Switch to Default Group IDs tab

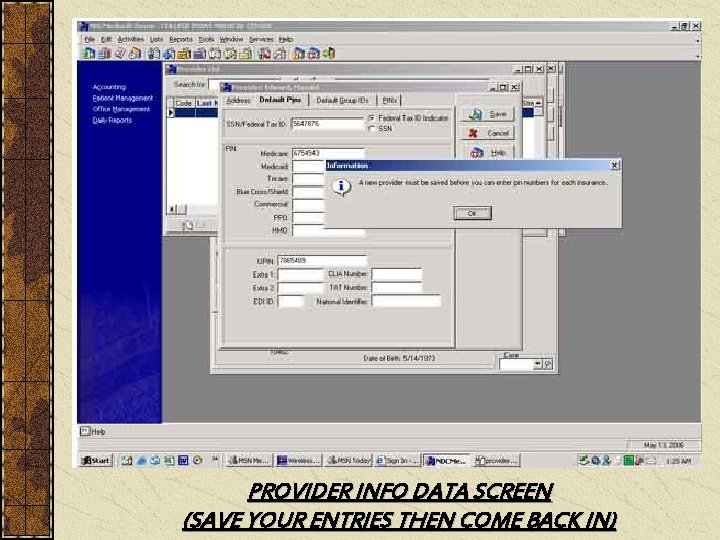[343, 100]
